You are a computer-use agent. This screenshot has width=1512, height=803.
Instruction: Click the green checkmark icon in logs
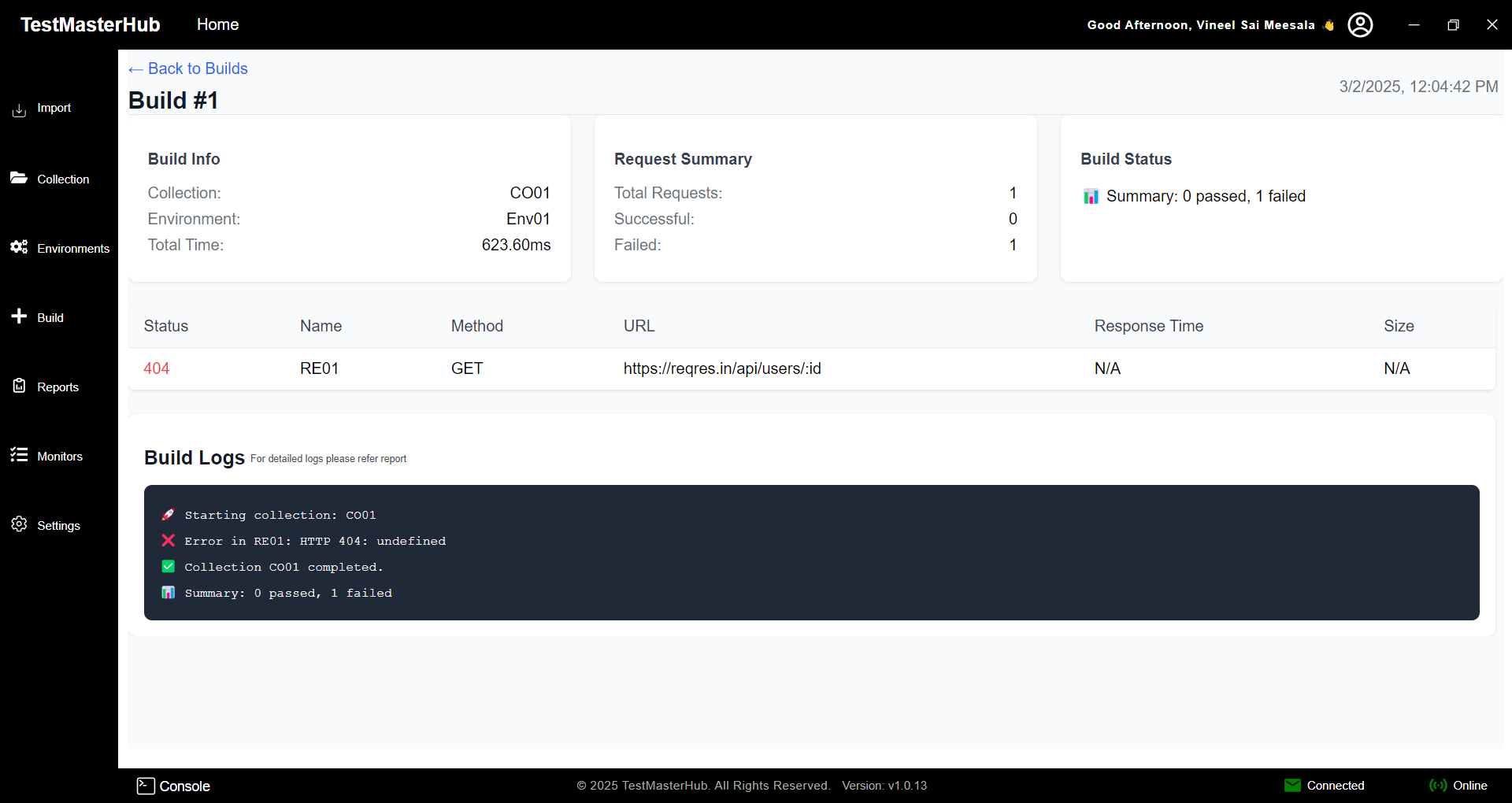pos(168,567)
